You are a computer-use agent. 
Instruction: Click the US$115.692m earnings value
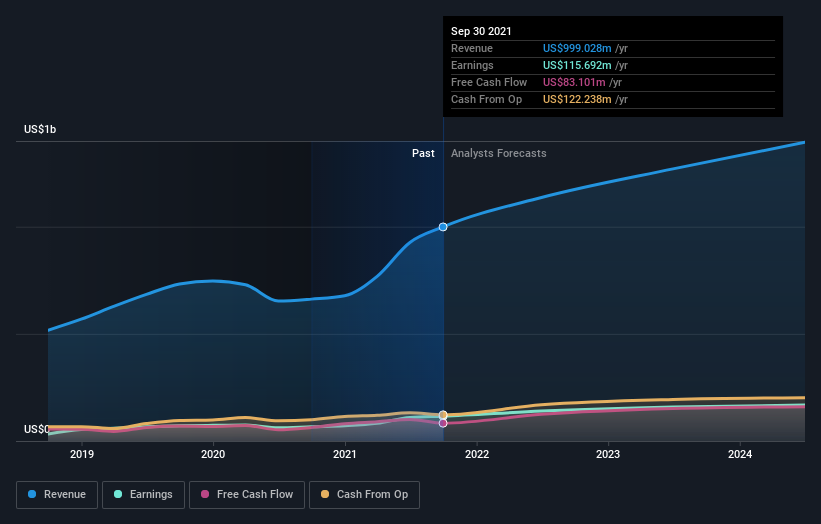pyautogui.click(x=577, y=65)
